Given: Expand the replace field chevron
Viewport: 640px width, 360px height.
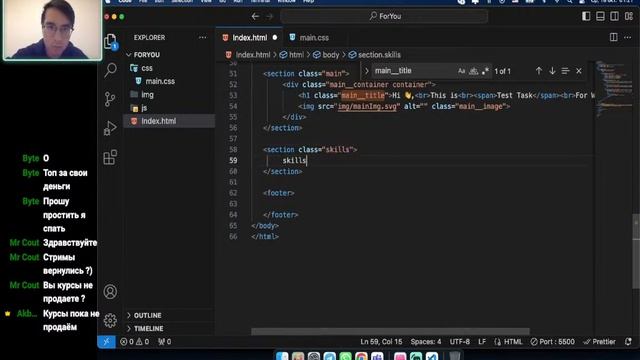Looking at the screenshot, I should pos(367,71).
